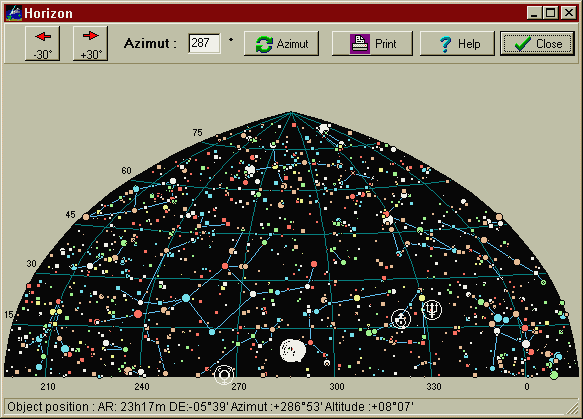Click the red right arrow +30° button
This screenshot has width=583, height=419.
click(x=90, y=43)
